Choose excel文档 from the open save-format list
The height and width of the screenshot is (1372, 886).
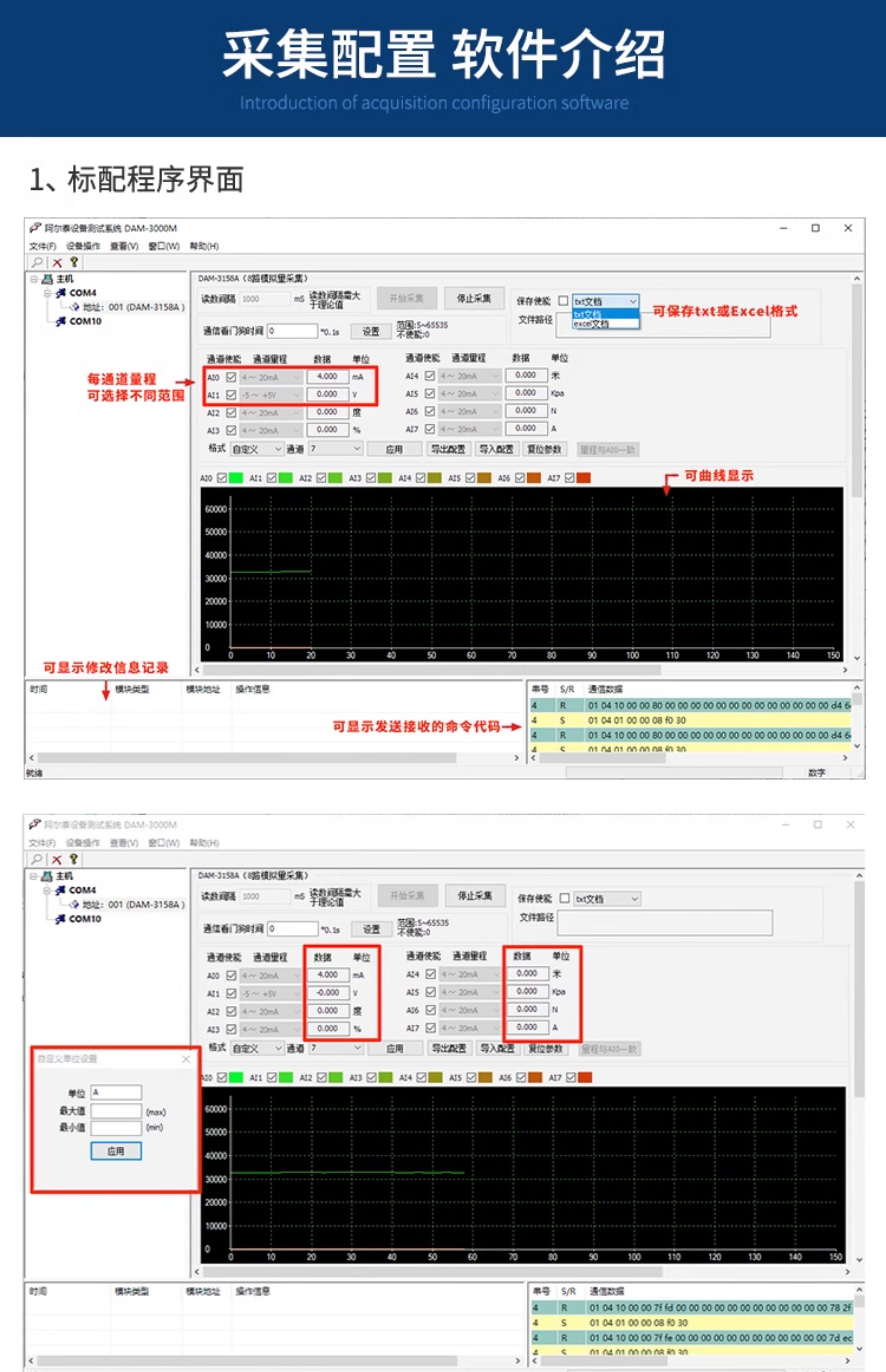click(x=591, y=324)
